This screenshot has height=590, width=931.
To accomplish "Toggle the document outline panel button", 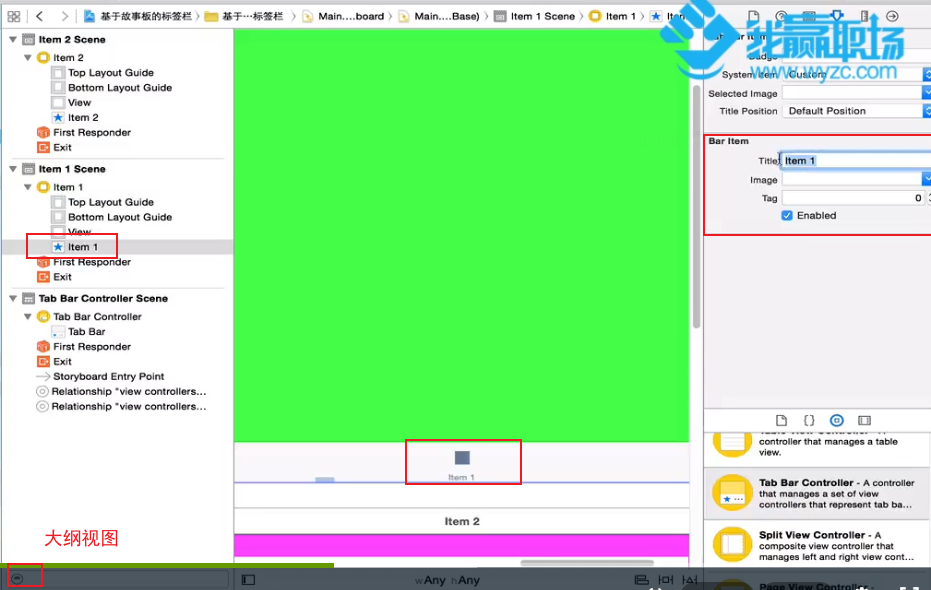I will tap(248, 579).
